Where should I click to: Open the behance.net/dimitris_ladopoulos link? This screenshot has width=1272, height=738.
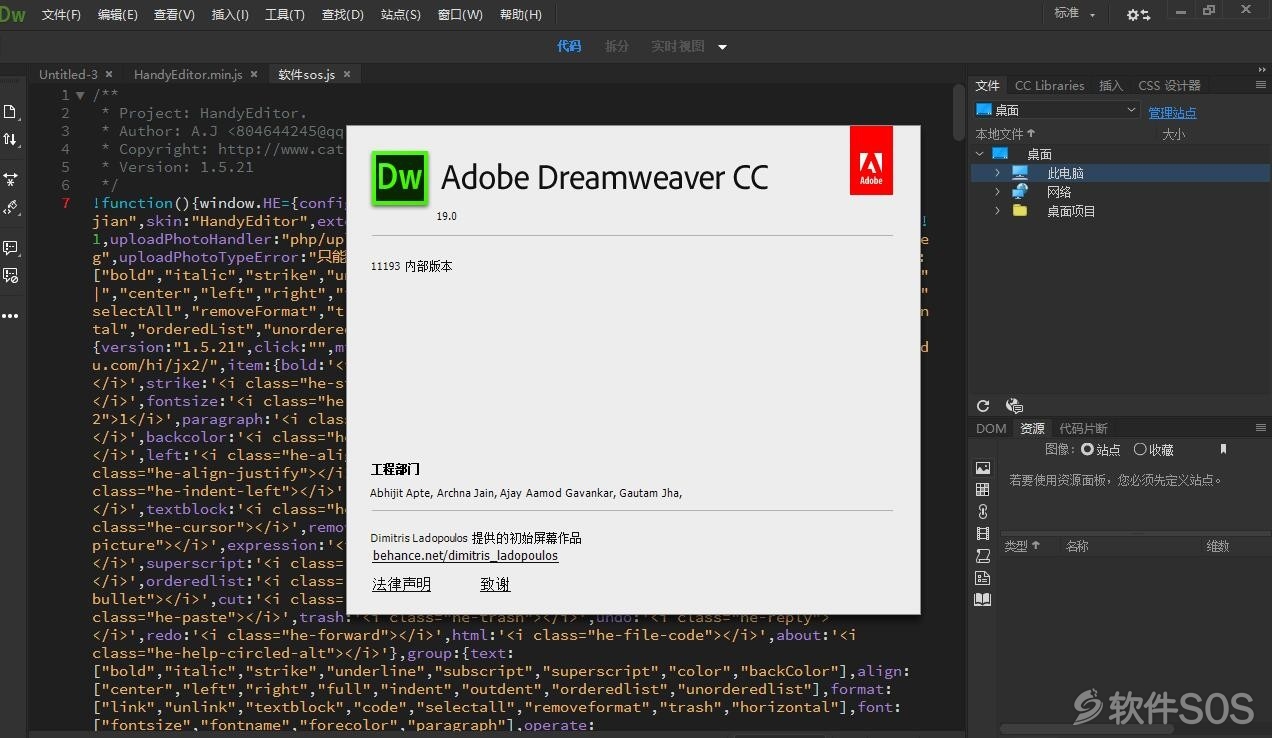465,556
